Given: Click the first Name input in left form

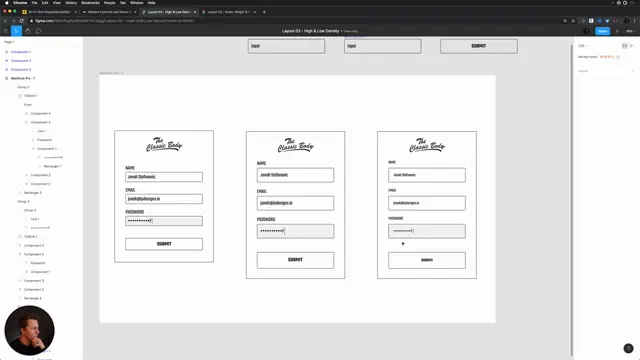Looking at the screenshot, I should pyautogui.click(x=164, y=177).
